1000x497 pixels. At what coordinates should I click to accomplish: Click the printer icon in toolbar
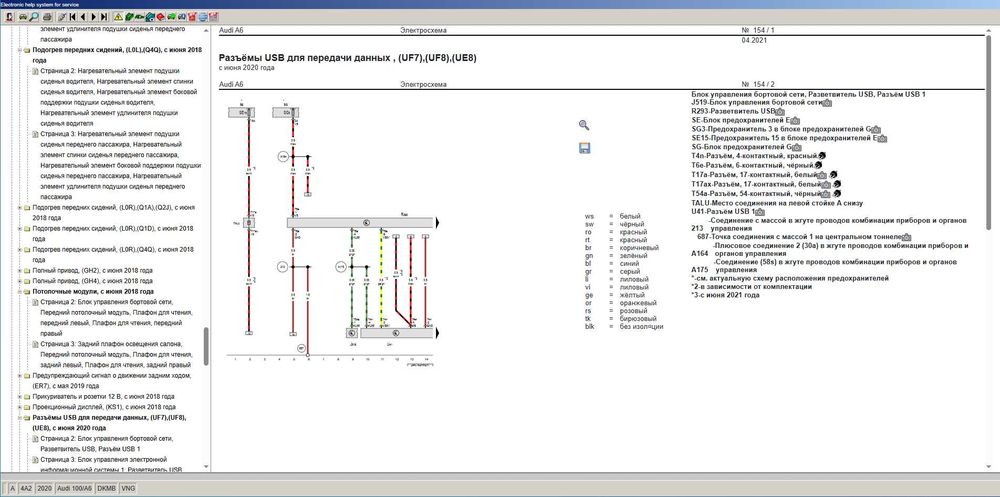47,17
